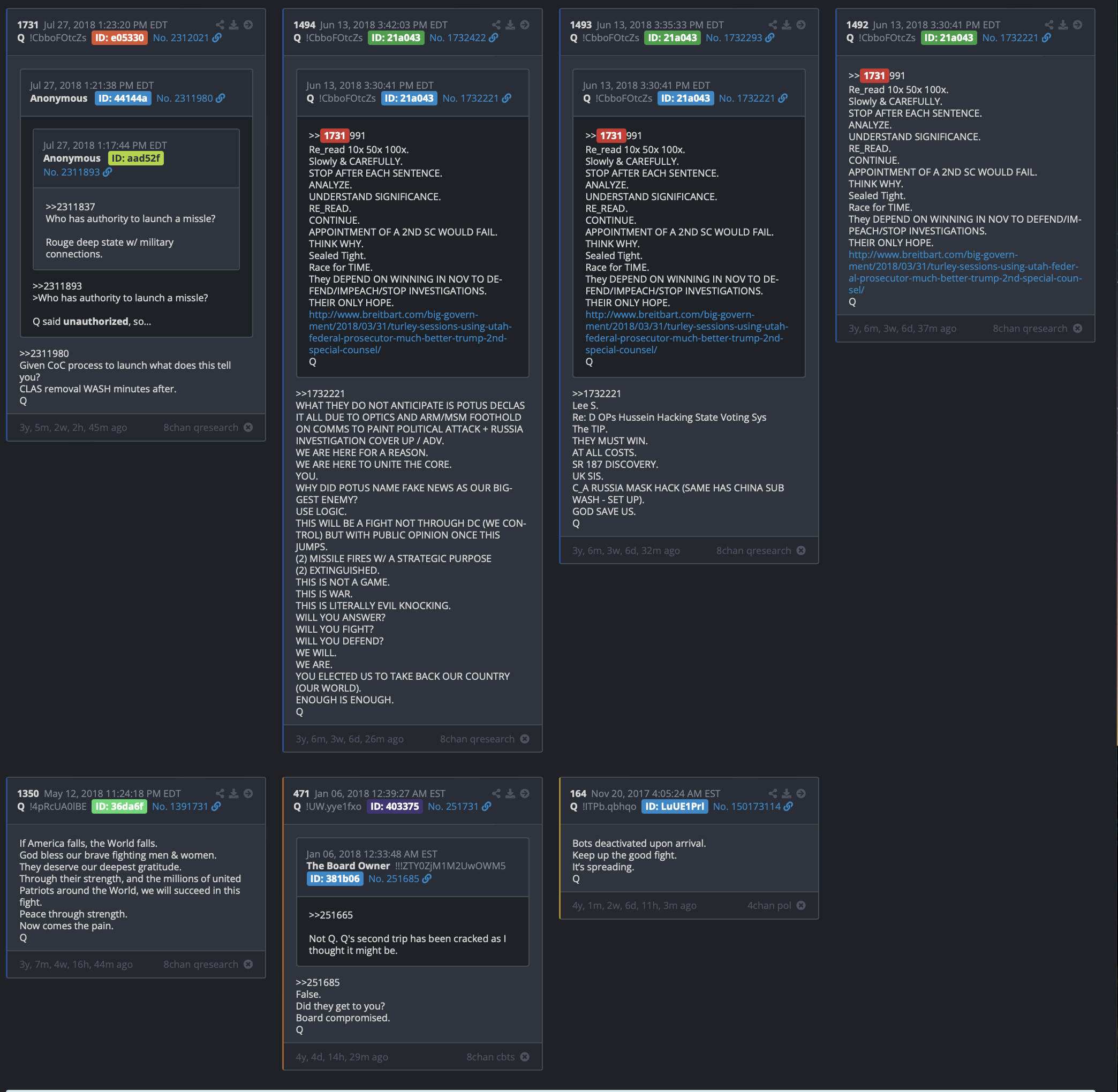
Task: Download post 471
Action: click(510, 793)
